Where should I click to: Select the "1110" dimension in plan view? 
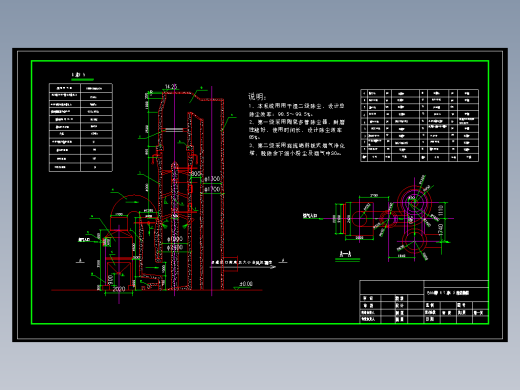440,210
